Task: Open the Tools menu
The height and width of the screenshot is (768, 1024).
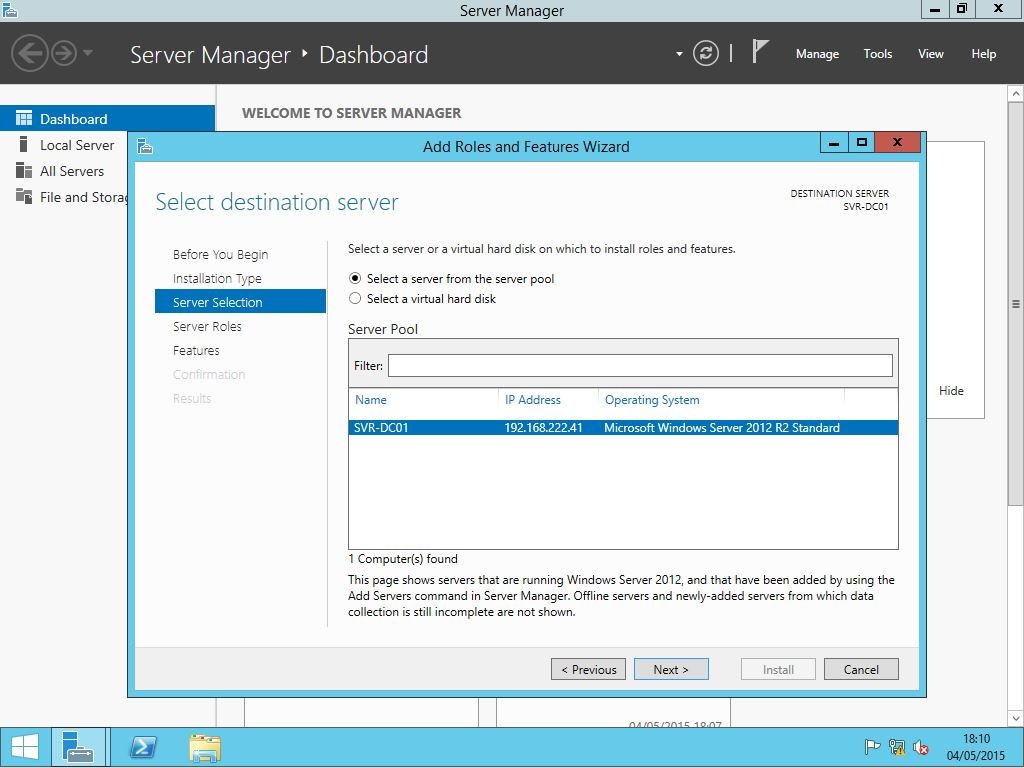Action: tap(877, 54)
